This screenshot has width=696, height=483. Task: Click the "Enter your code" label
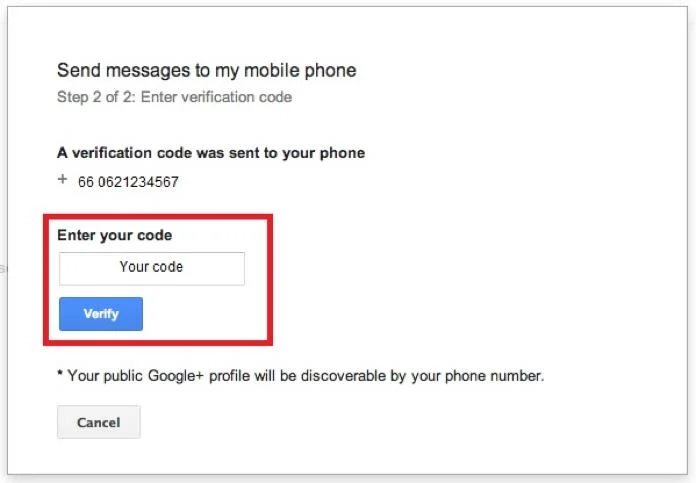[x=115, y=235]
